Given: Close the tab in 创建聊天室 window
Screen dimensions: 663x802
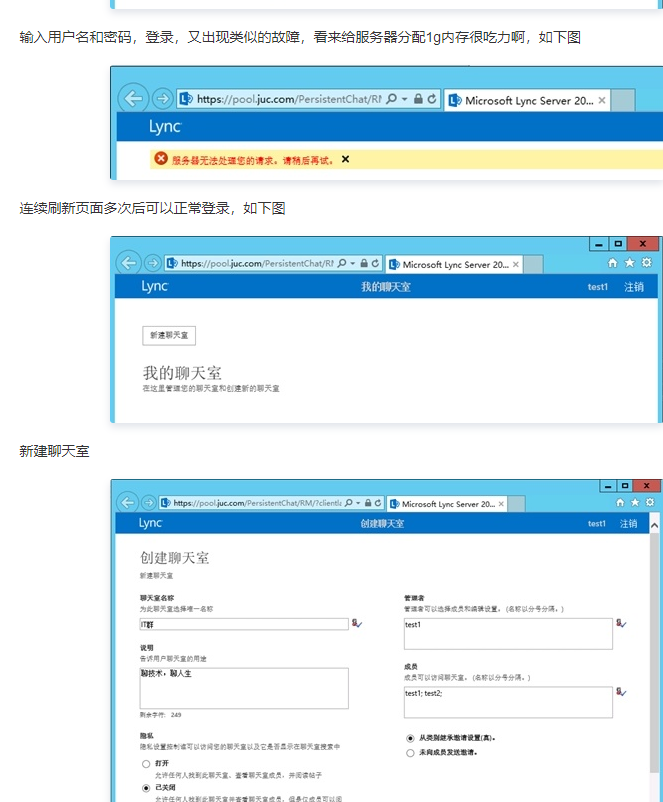Looking at the screenshot, I should [501, 504].
